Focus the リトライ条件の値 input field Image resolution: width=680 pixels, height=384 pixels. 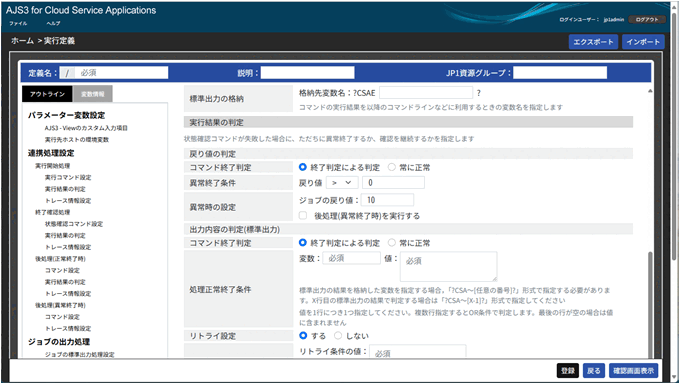(418, 351)
